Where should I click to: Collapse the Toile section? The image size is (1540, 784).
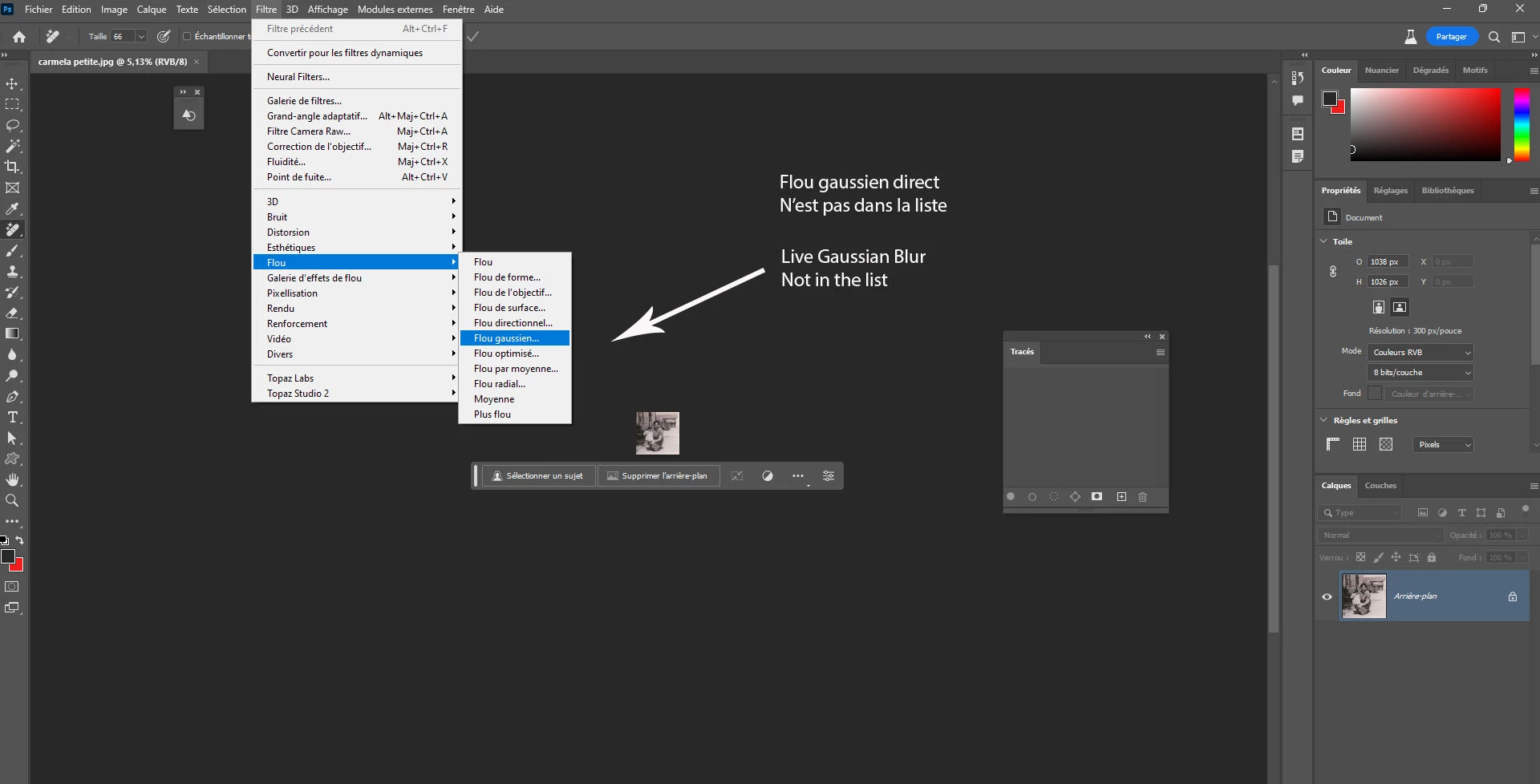(1323, 241)
